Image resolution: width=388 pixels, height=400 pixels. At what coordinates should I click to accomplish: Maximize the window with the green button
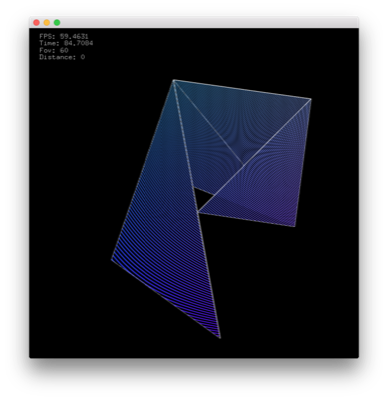[57, 23]
